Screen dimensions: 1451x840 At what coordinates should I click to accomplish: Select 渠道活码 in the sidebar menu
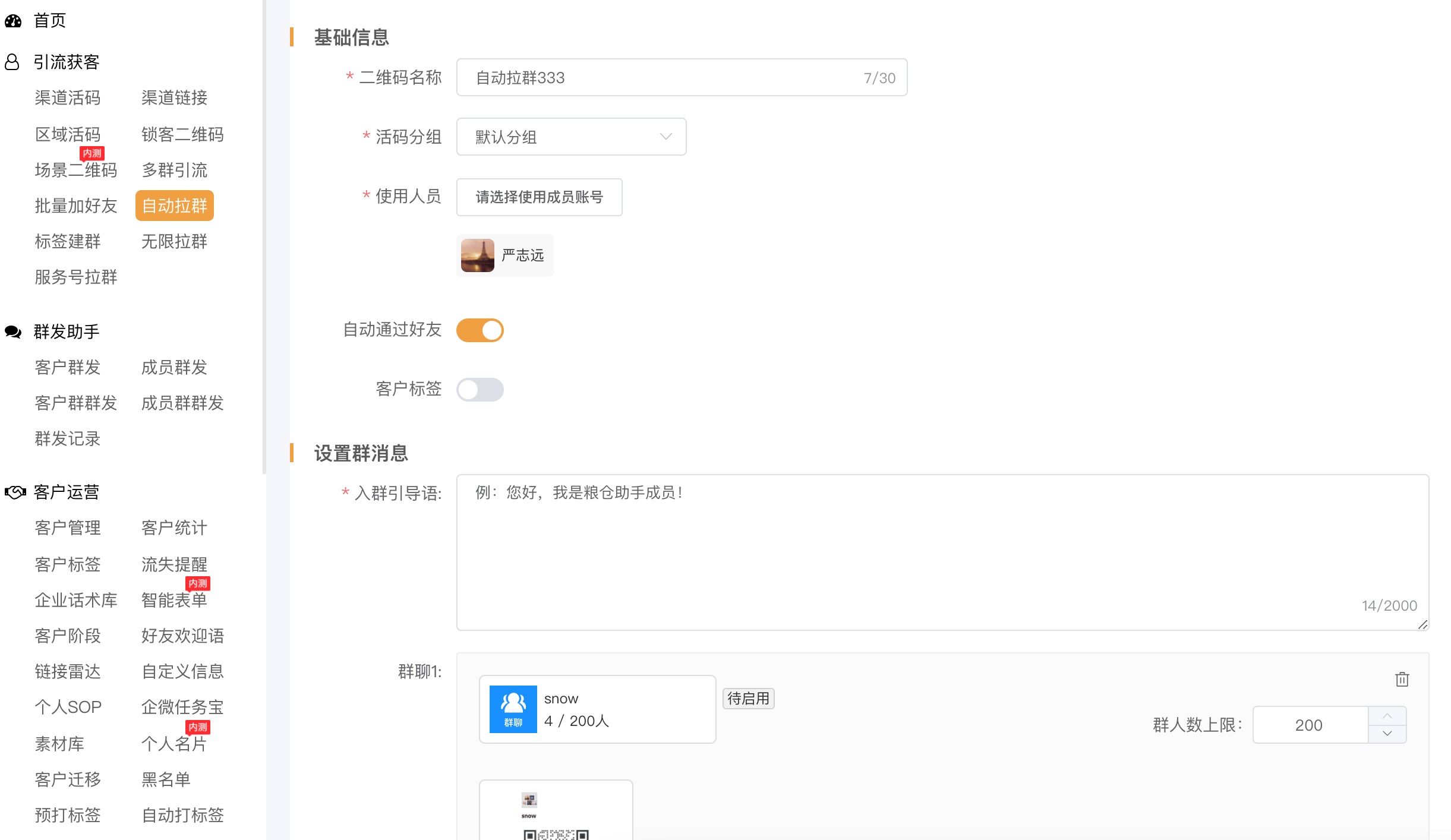[x=67, y=98]
